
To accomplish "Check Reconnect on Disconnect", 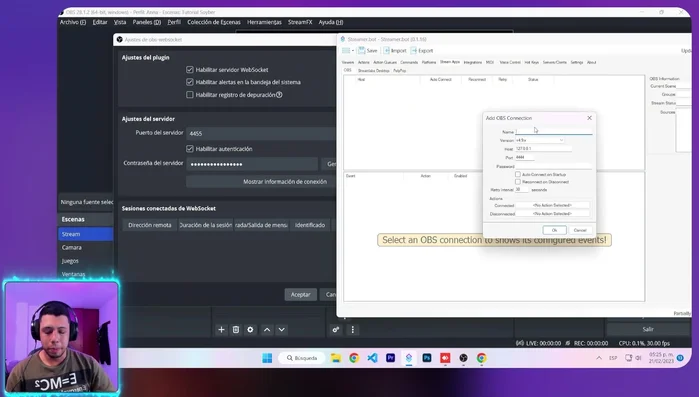I will coord(518,182).
